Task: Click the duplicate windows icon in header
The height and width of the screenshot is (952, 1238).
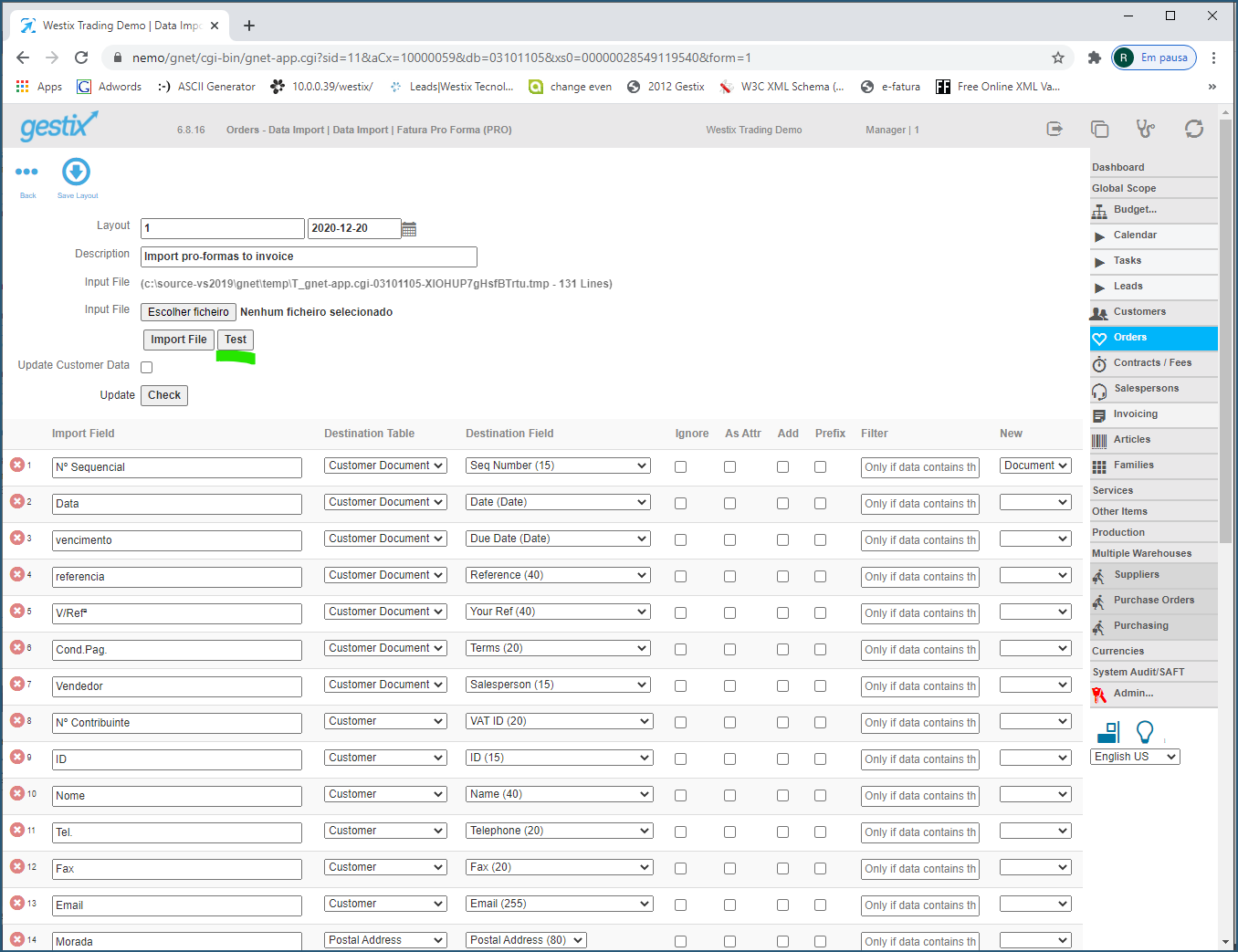Action: click(x=1100, y=129)
